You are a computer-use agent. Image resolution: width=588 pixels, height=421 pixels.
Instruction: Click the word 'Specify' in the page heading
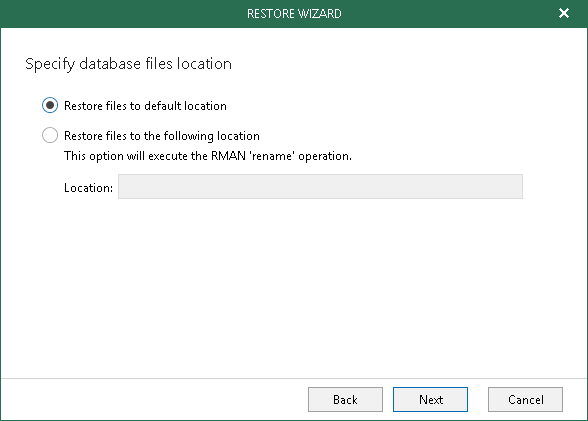pyautogui.click(x=50, y=64)
